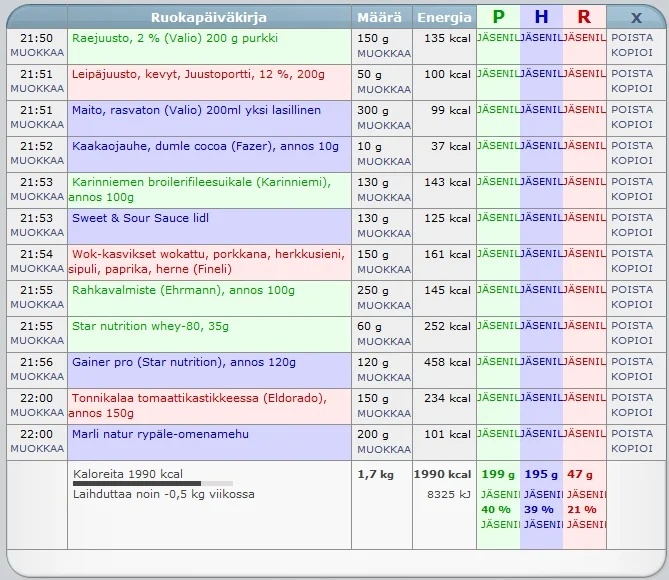
Task: Open the Wok-kasvikset wokattu food link
Action: (x=208, y=254)
